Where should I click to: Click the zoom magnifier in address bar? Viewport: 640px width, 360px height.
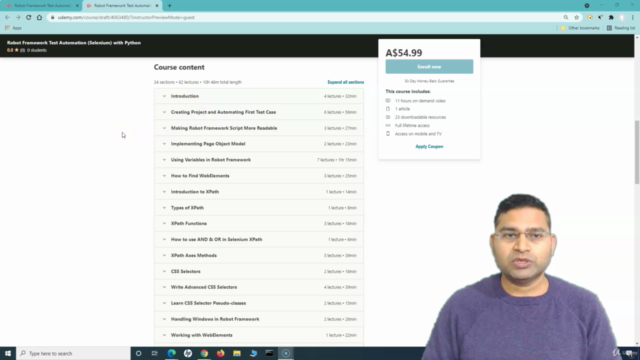tap(566, 18)
